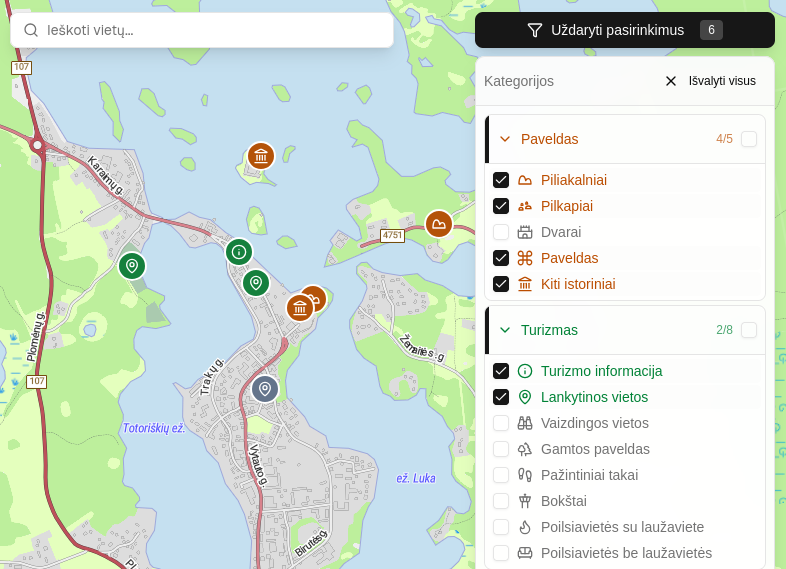Click the museum marker on the island

[261, 156]
